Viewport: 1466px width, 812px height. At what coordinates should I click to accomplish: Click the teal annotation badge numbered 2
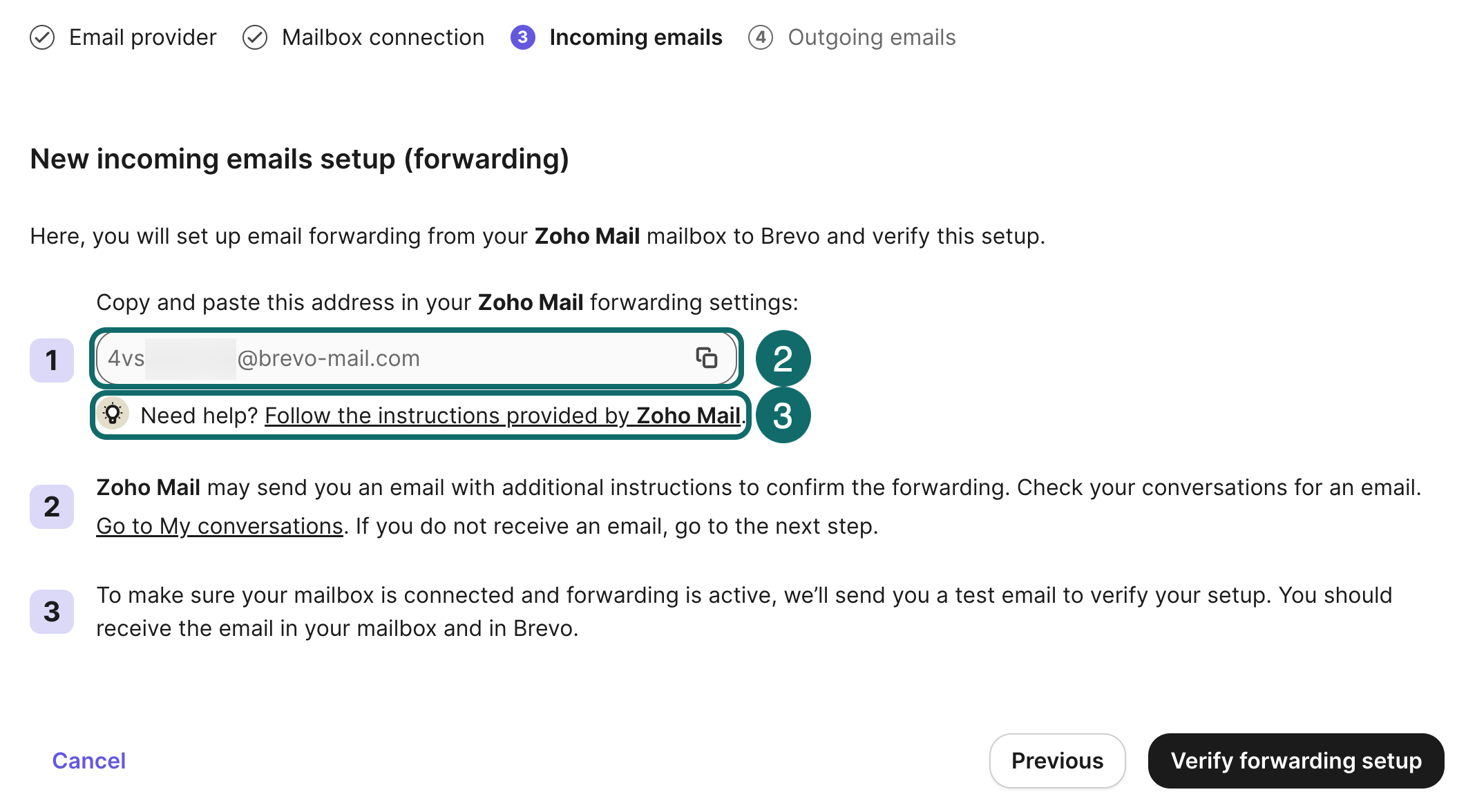pyautogui.click(x=784, y=358)
